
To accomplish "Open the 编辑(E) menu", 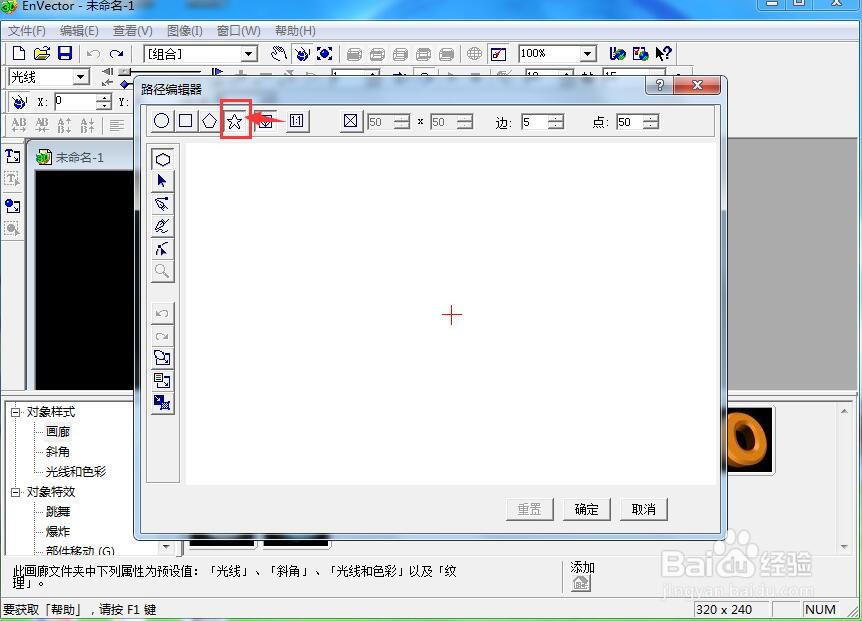I will (x=79, y=31).
